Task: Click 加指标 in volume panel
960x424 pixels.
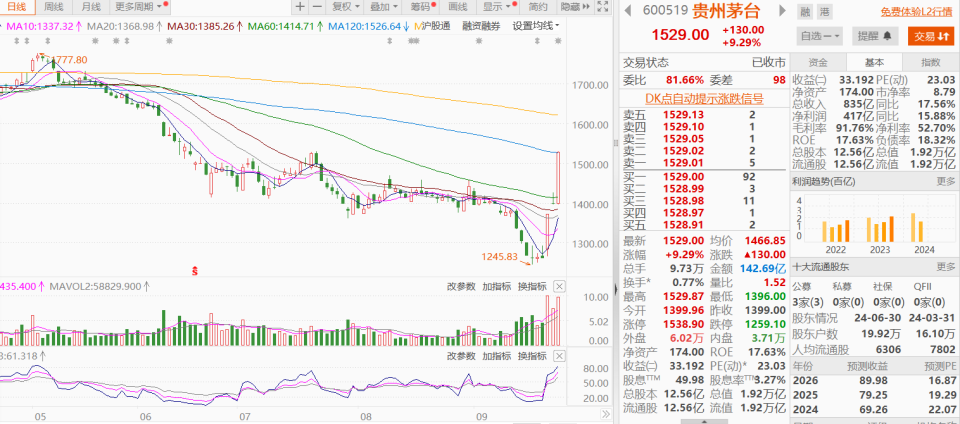Action: click(x=497, y=286)
